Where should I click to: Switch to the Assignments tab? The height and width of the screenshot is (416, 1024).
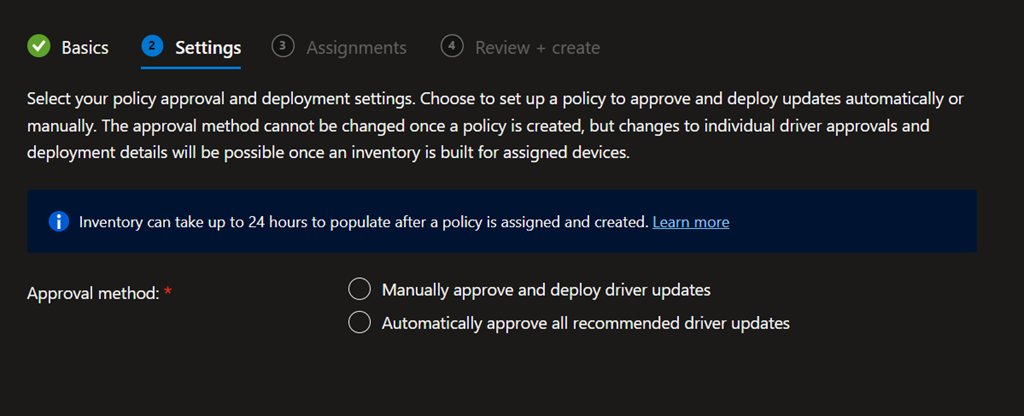coord(356,47)
